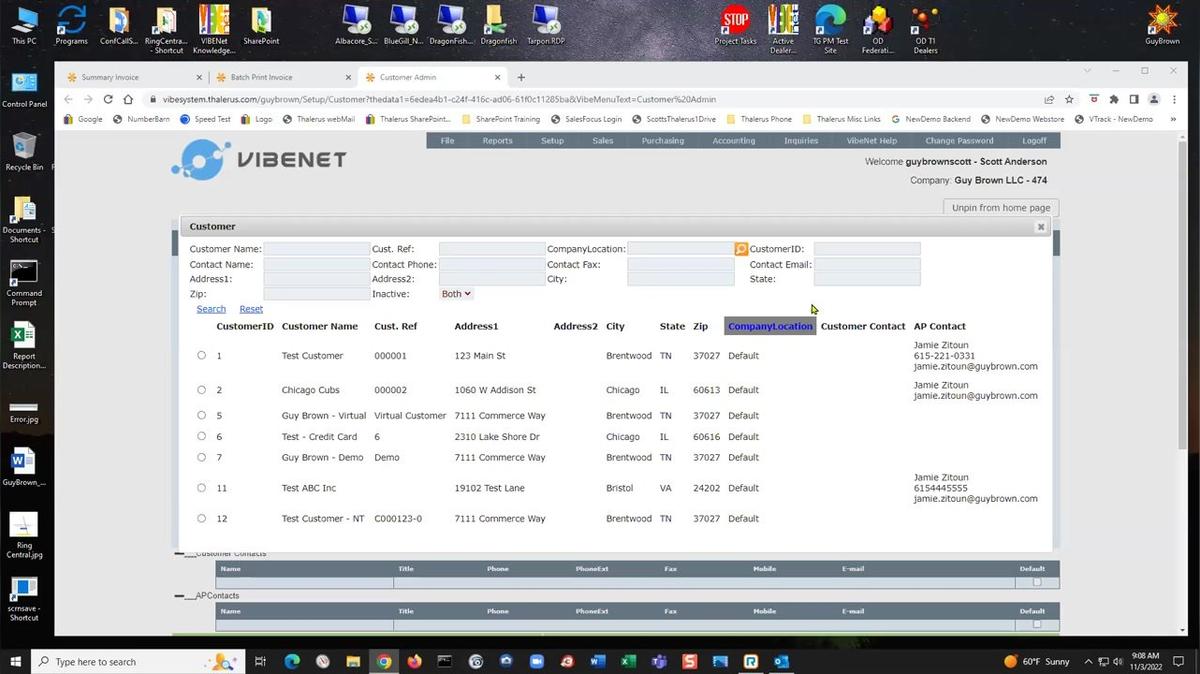Bookmark this page with the star icon
This screenshot has width=1200, height=674.
pyautogui.click(x=1069, y=99)
